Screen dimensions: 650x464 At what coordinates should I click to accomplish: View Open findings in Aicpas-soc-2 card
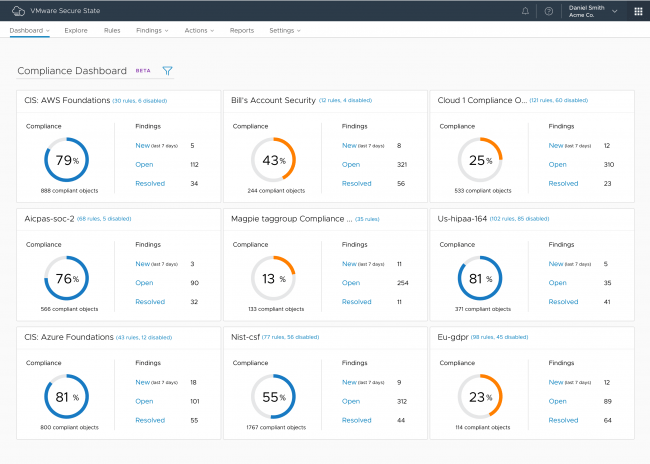tap(144, 283)
